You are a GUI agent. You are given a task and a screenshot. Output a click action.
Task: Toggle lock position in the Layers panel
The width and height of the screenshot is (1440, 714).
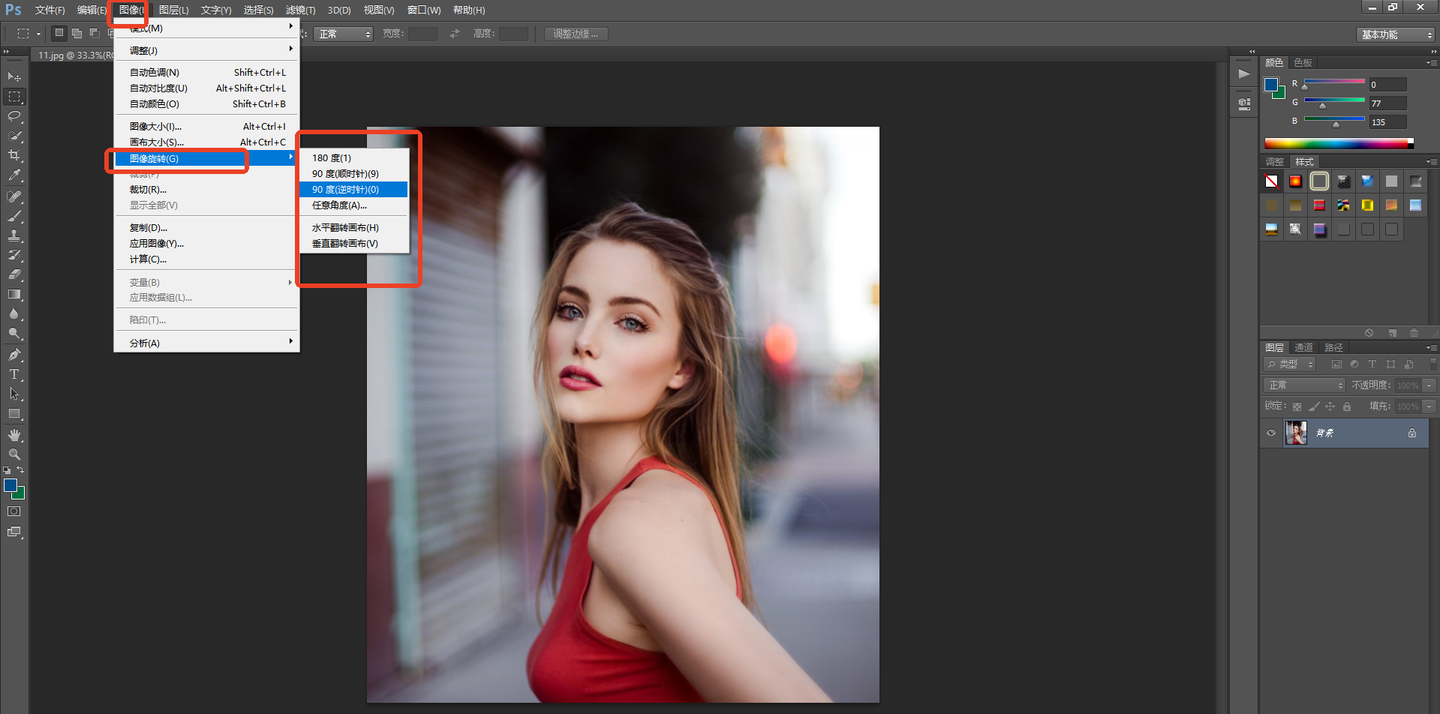(x=1330, y=407)
